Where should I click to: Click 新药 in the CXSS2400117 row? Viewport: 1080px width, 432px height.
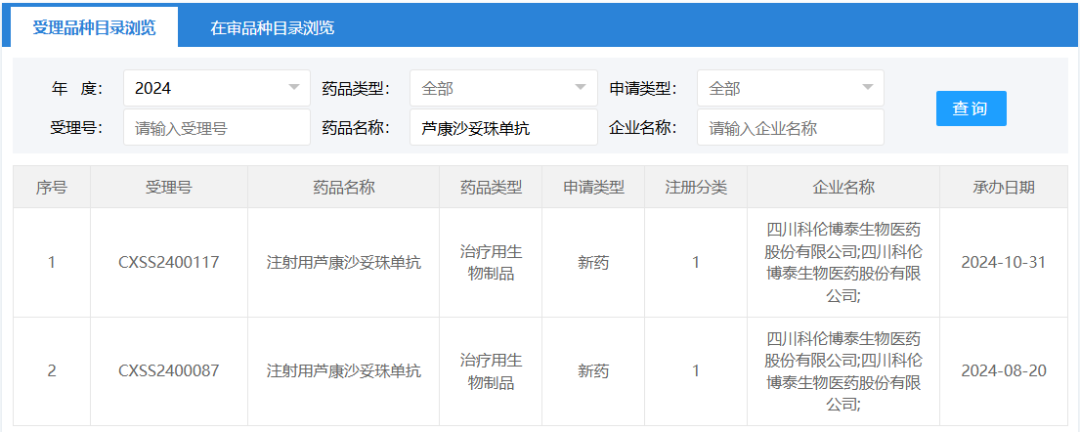pyautogui.click(x=594, y=263)
